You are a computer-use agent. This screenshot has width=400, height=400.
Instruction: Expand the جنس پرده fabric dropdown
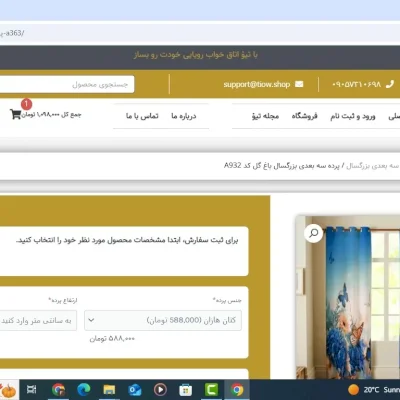[163, 320]
